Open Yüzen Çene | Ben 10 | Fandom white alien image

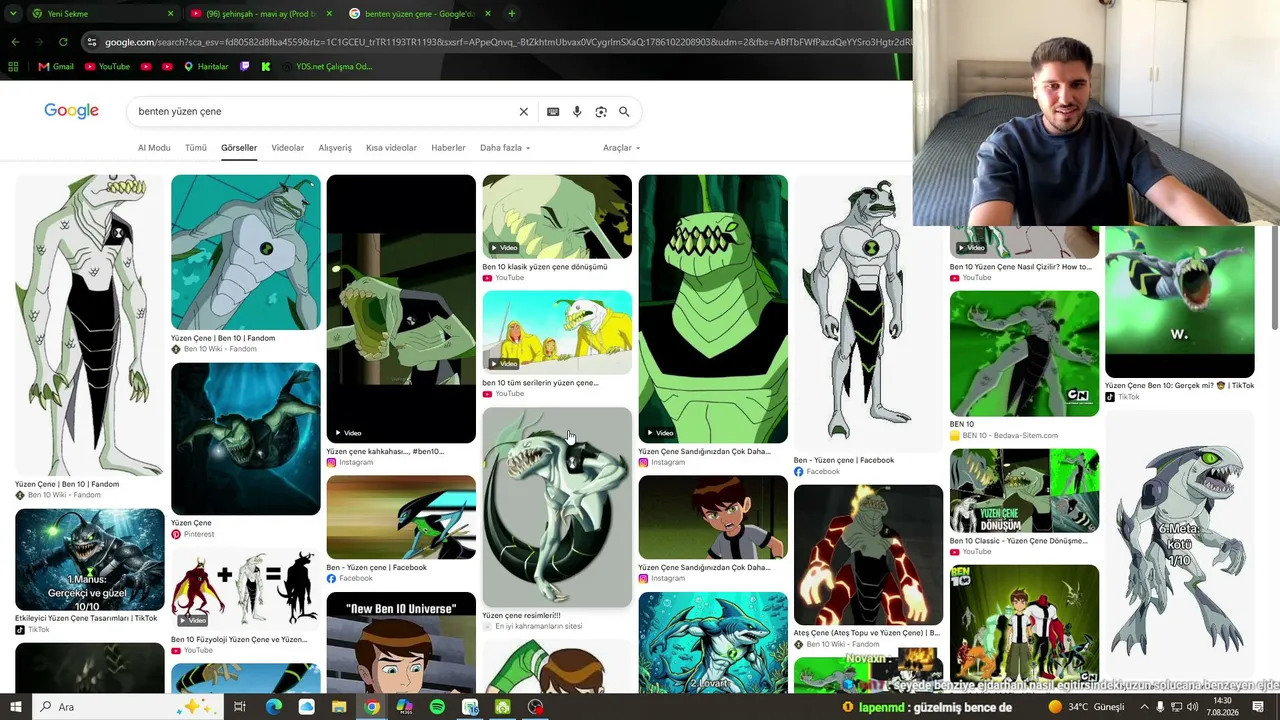90,325
